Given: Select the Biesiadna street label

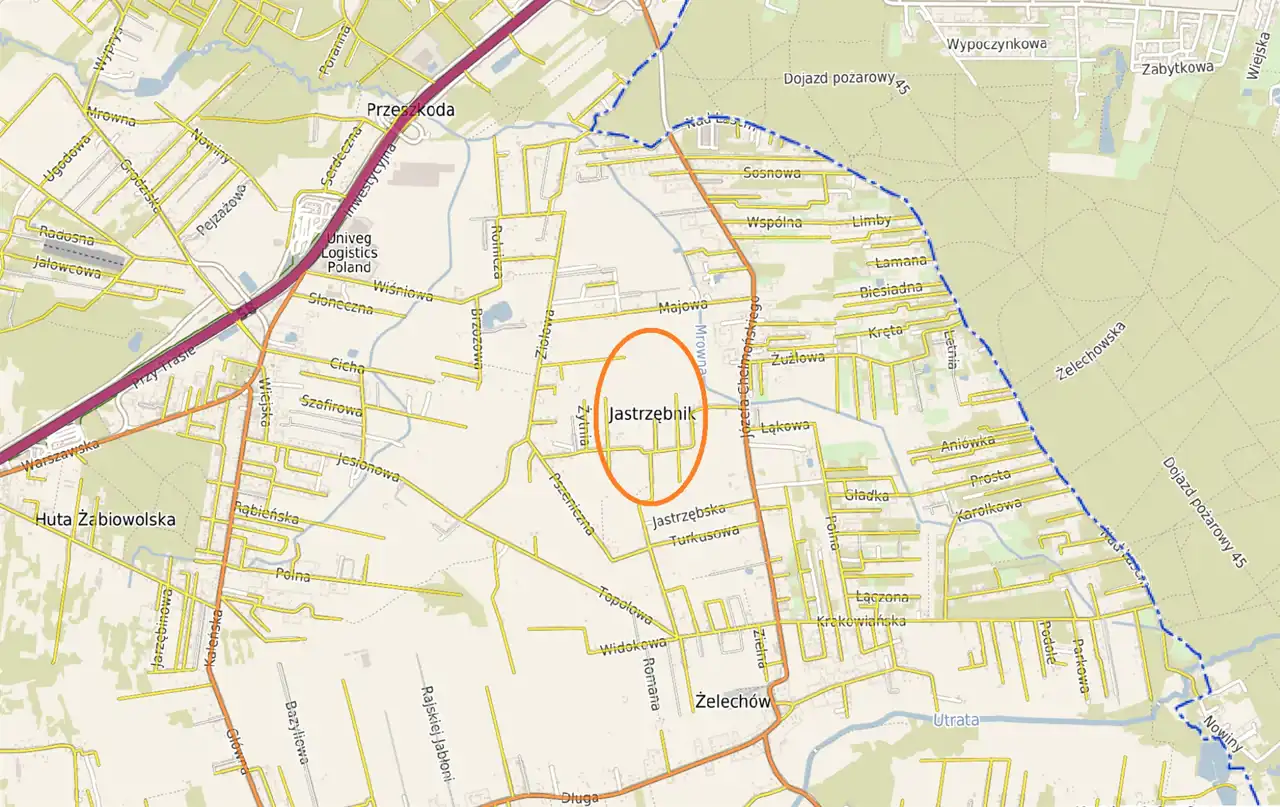Looking at the screenshot, I should point(890,291).
